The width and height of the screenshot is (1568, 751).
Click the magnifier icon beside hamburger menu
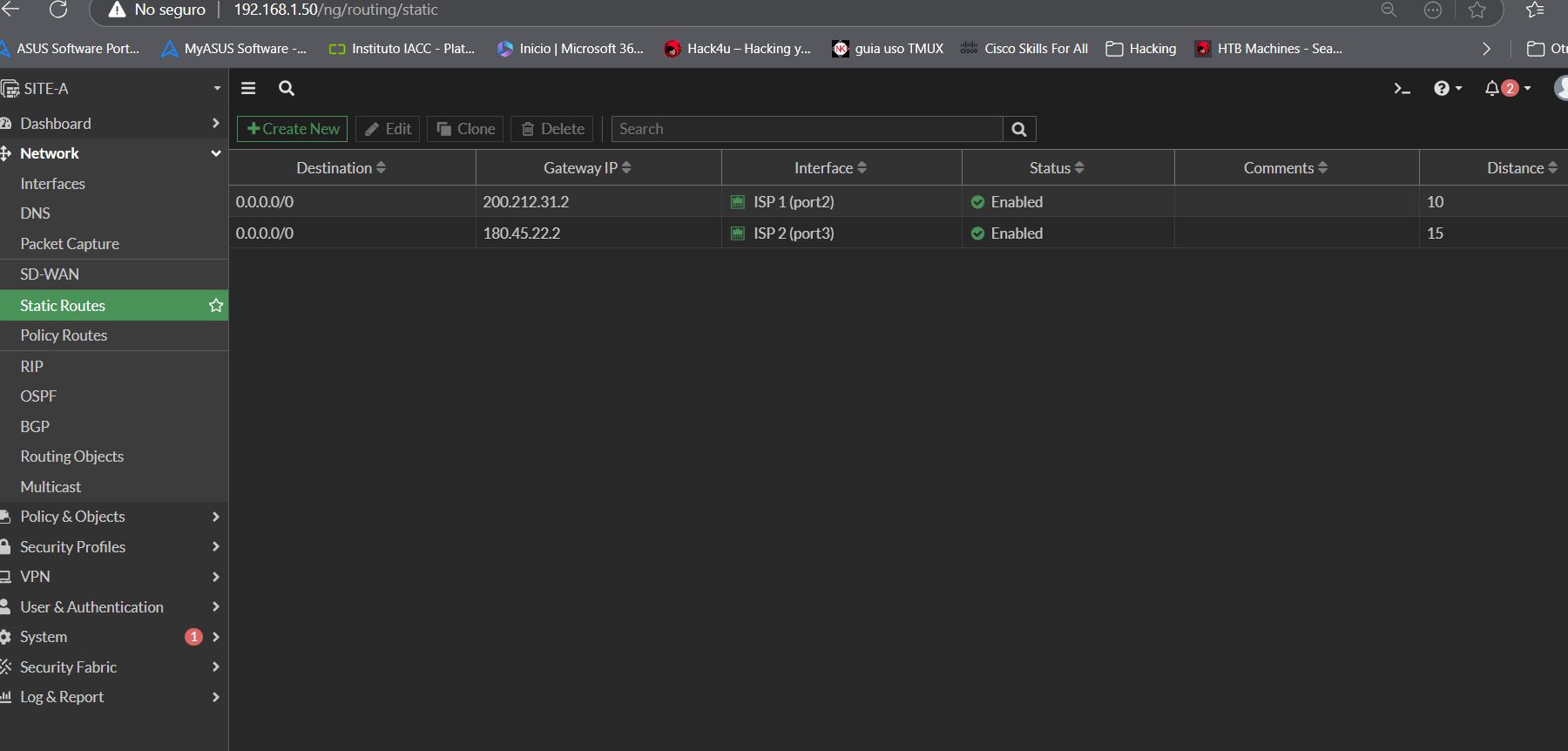click(x=286, y=88)
